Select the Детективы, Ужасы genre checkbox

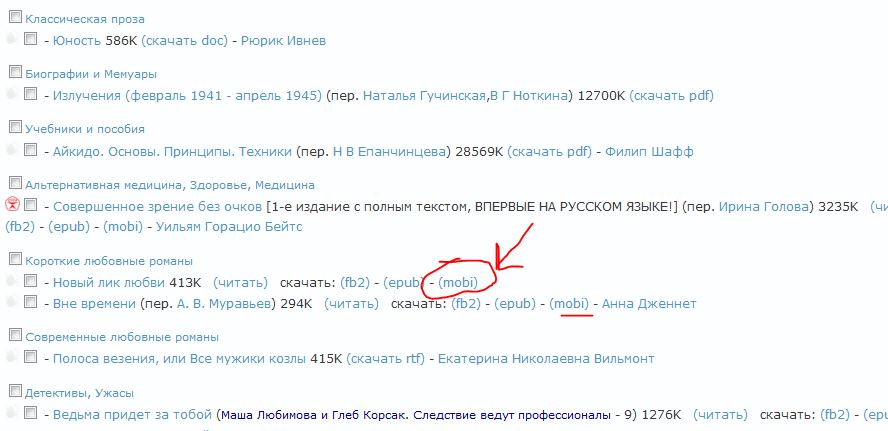coord(15,391)
